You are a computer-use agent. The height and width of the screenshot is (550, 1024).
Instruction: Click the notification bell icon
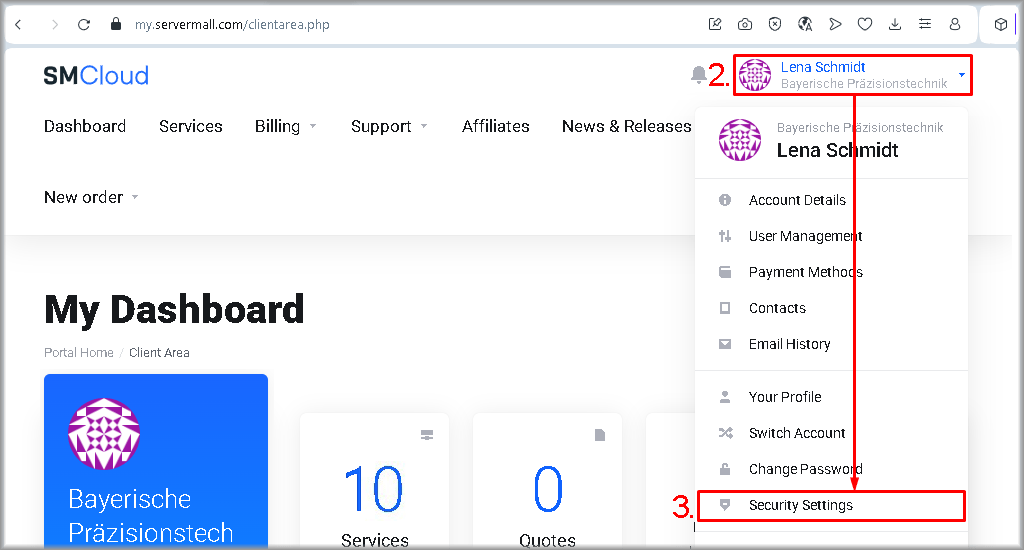click(698, 75)
